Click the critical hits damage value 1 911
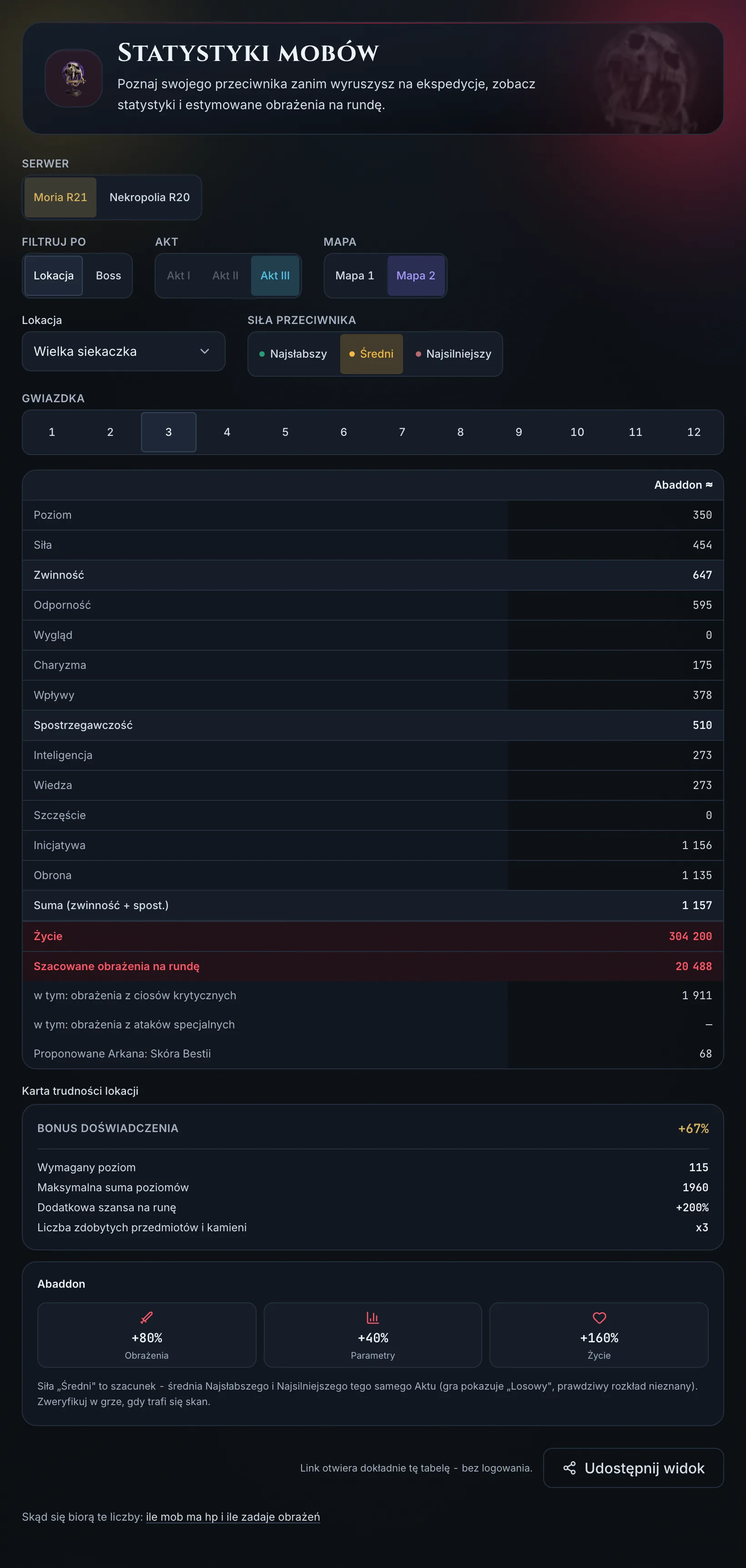This screenshot has width=746, height=1568. pyautogui.click(x=697, y=995)
